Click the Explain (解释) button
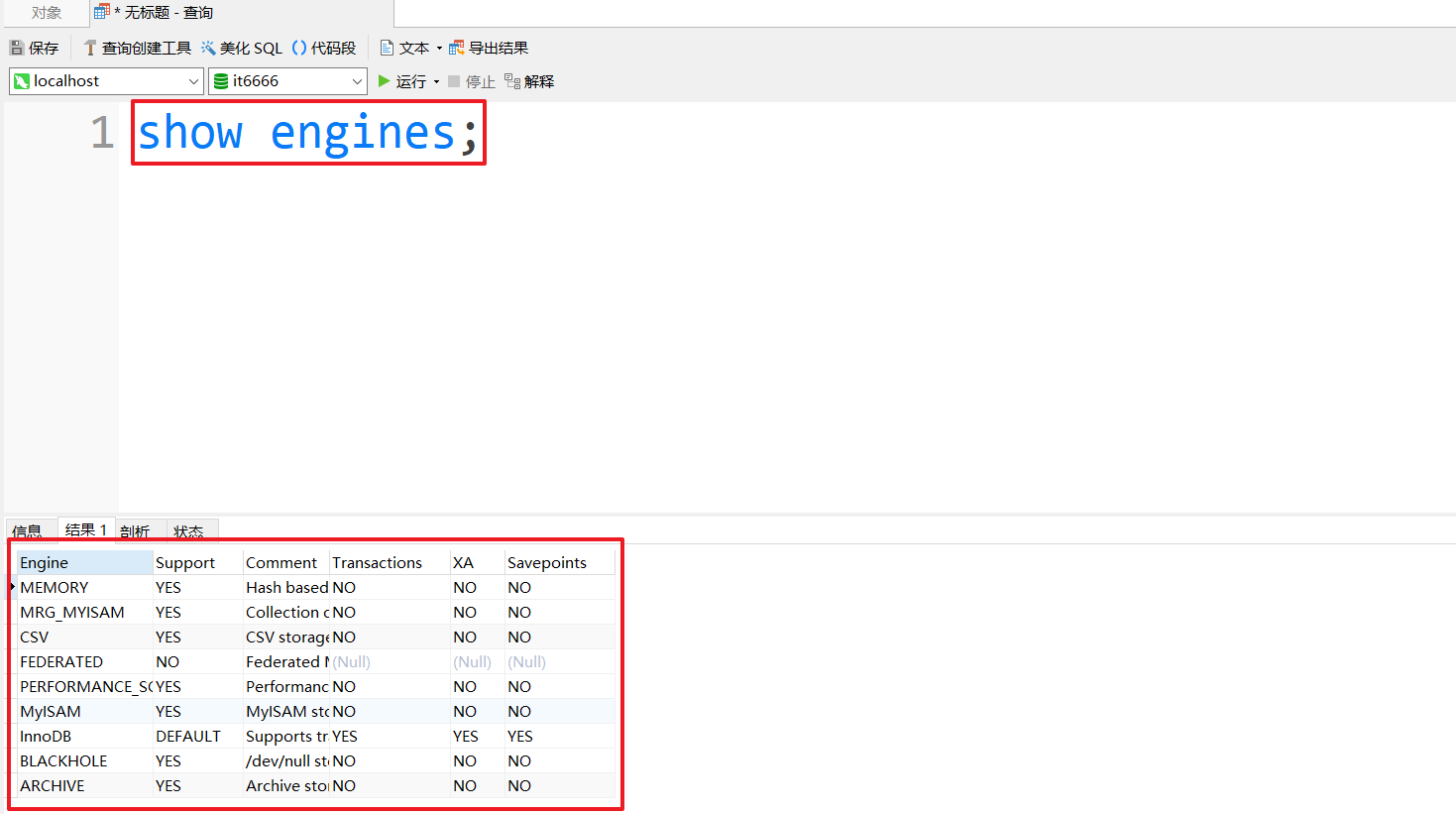The width and height of the screenshot is (1456, 814). [x=529, y=81]
